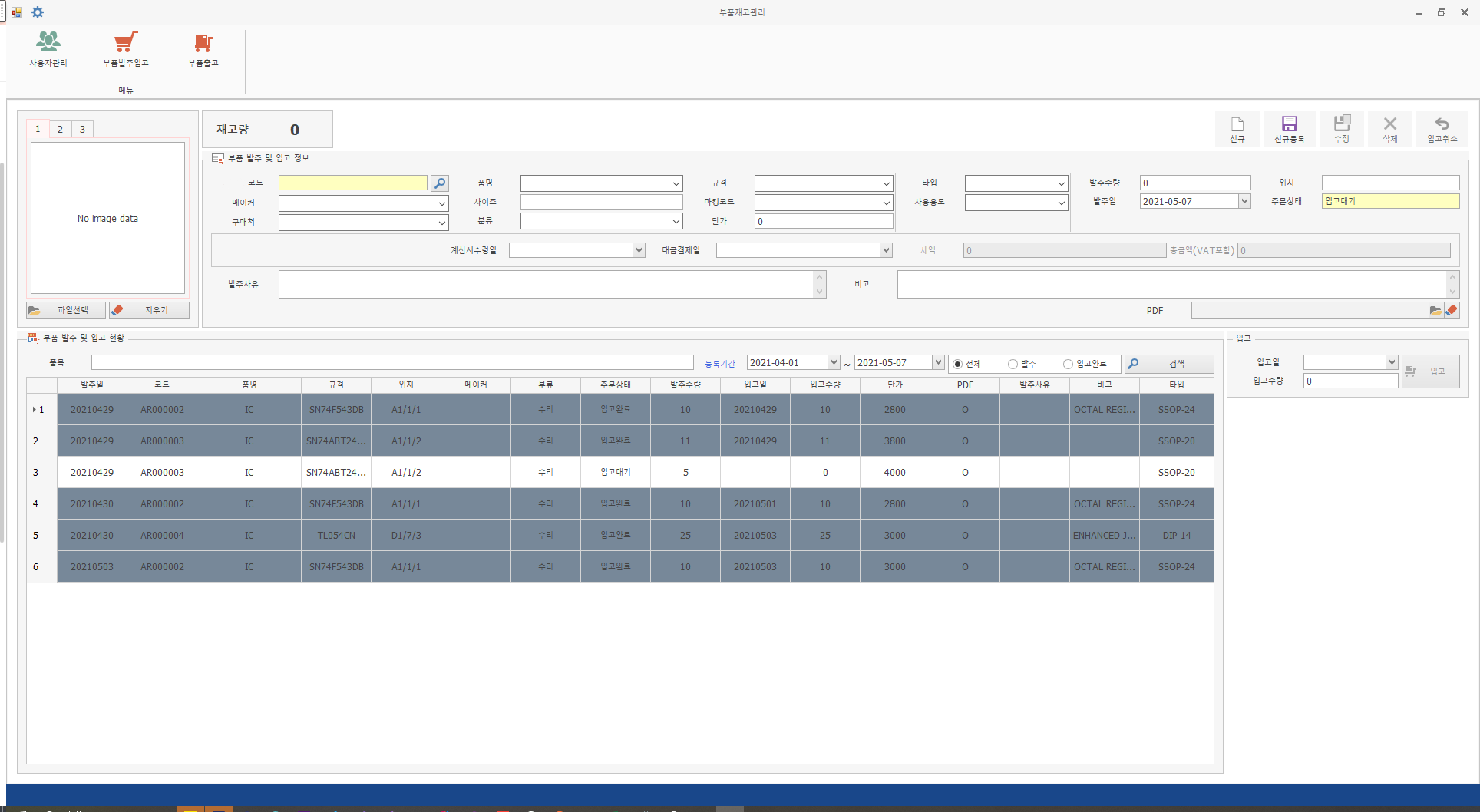
Task: Open settings gear in title bar
Action: point(38,12)
